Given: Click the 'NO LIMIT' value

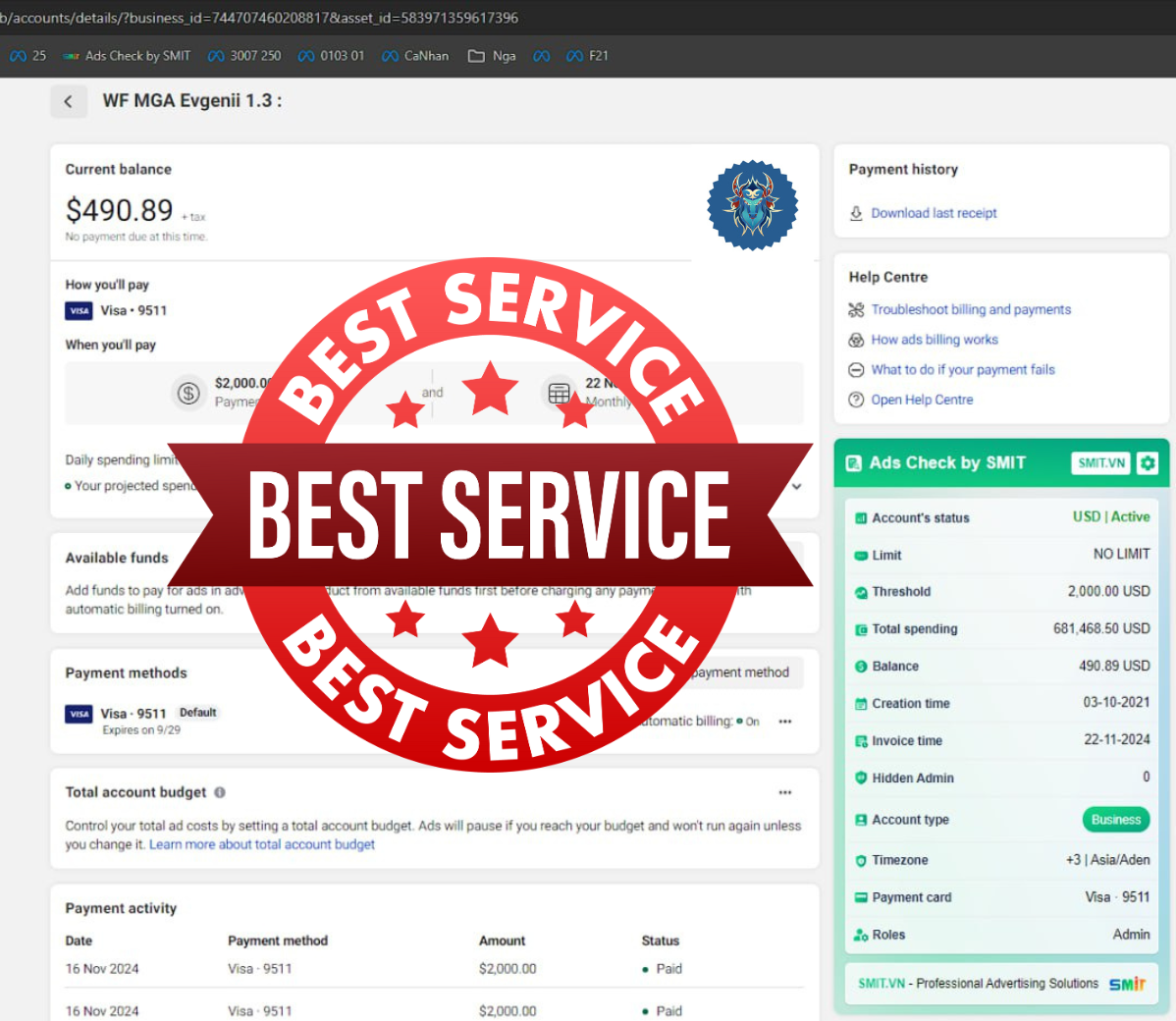Looking at the screenshot, I should tap(1121, 555).
